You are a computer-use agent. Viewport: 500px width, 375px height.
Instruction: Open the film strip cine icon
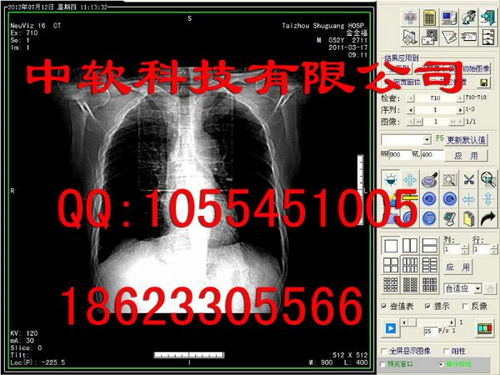(x=484, y=329)
